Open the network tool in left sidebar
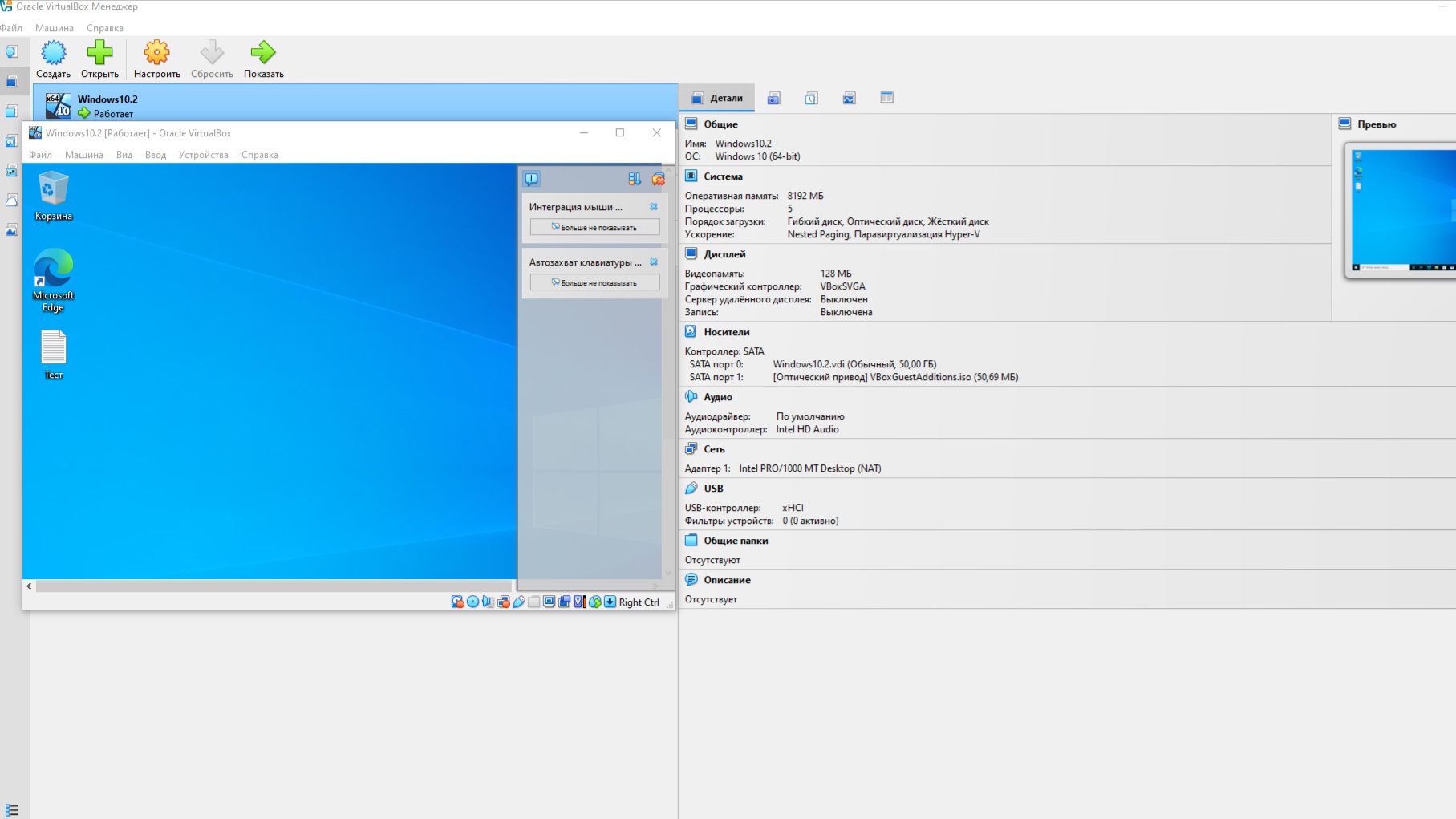Image resolution: width=1456 pixels, height=819 pixels. tap(12, 170)
